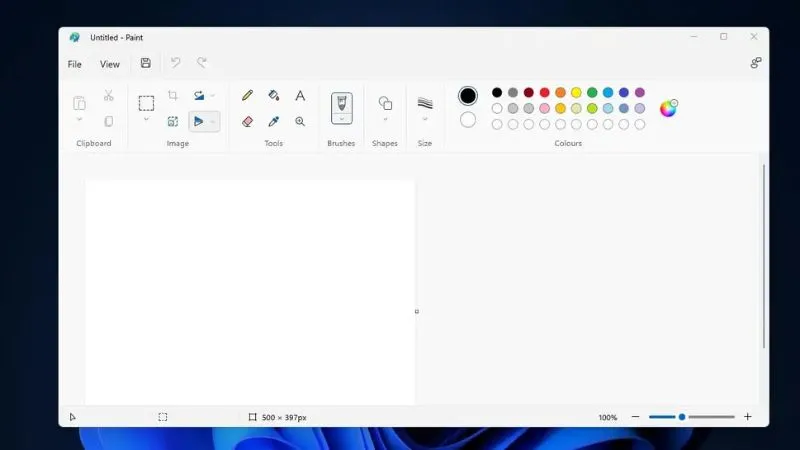
Task: Open the Rotate dropdown arrow
Action: (213, 95)
